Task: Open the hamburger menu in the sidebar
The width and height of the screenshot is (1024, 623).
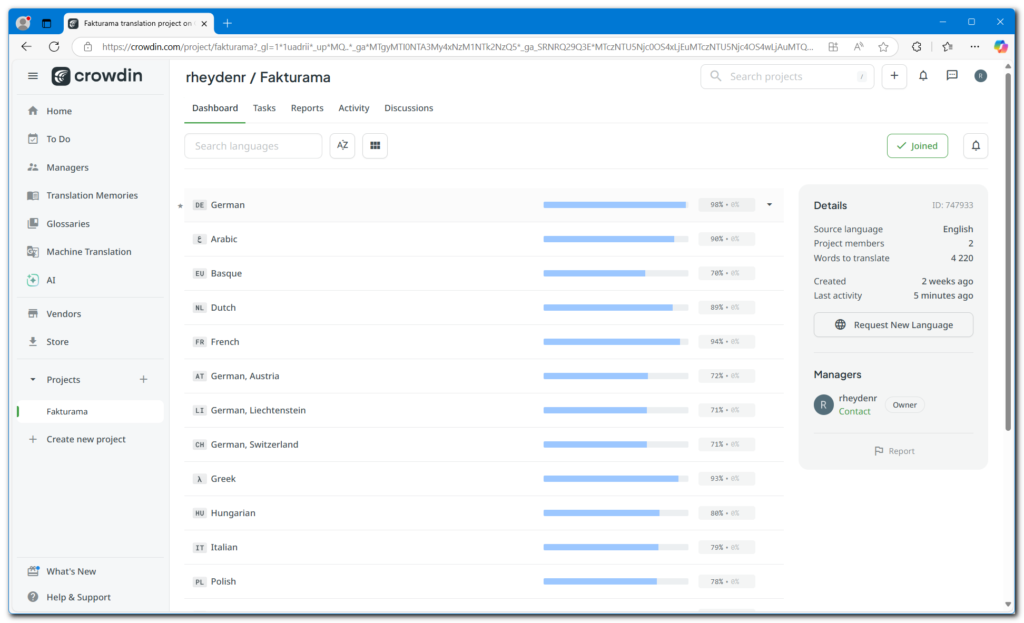Action: click(x=33, y=76)
